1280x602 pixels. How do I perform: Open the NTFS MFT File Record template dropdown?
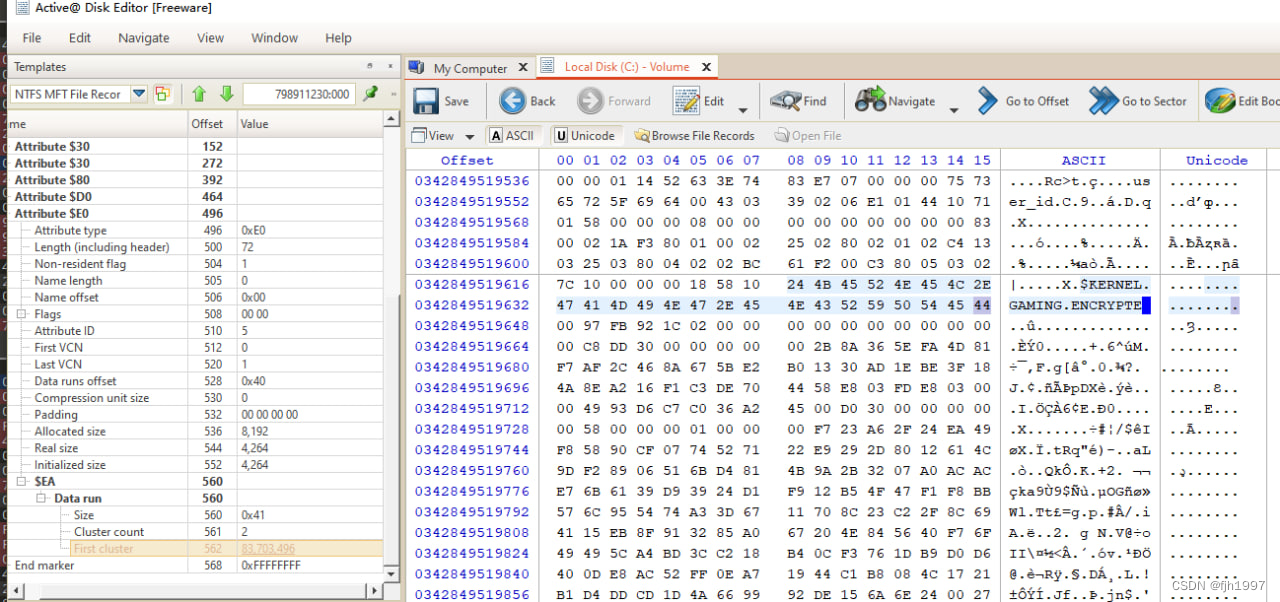click(139, 94)
